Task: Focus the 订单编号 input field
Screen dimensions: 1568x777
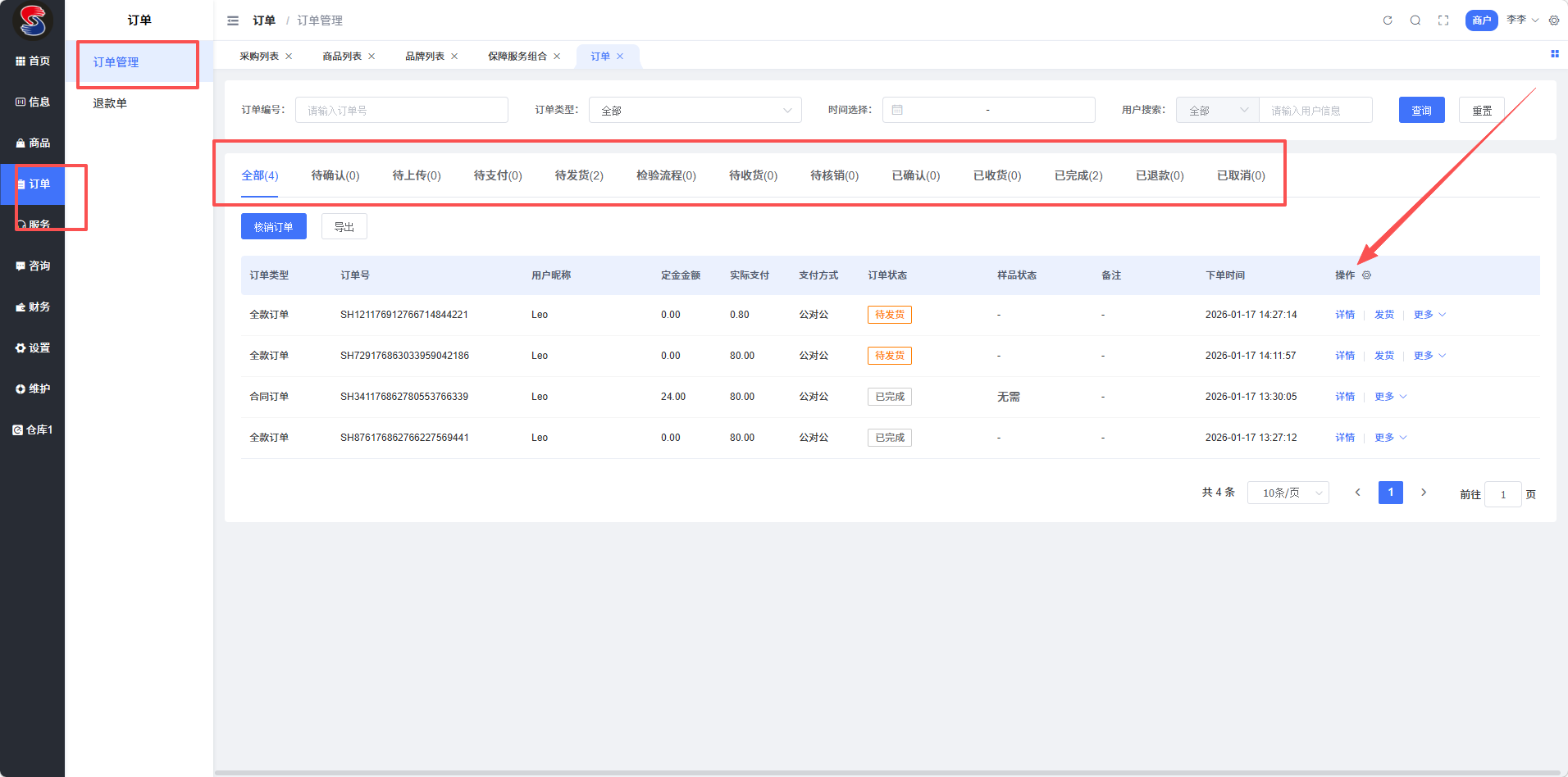Action: tap(401, 110)
